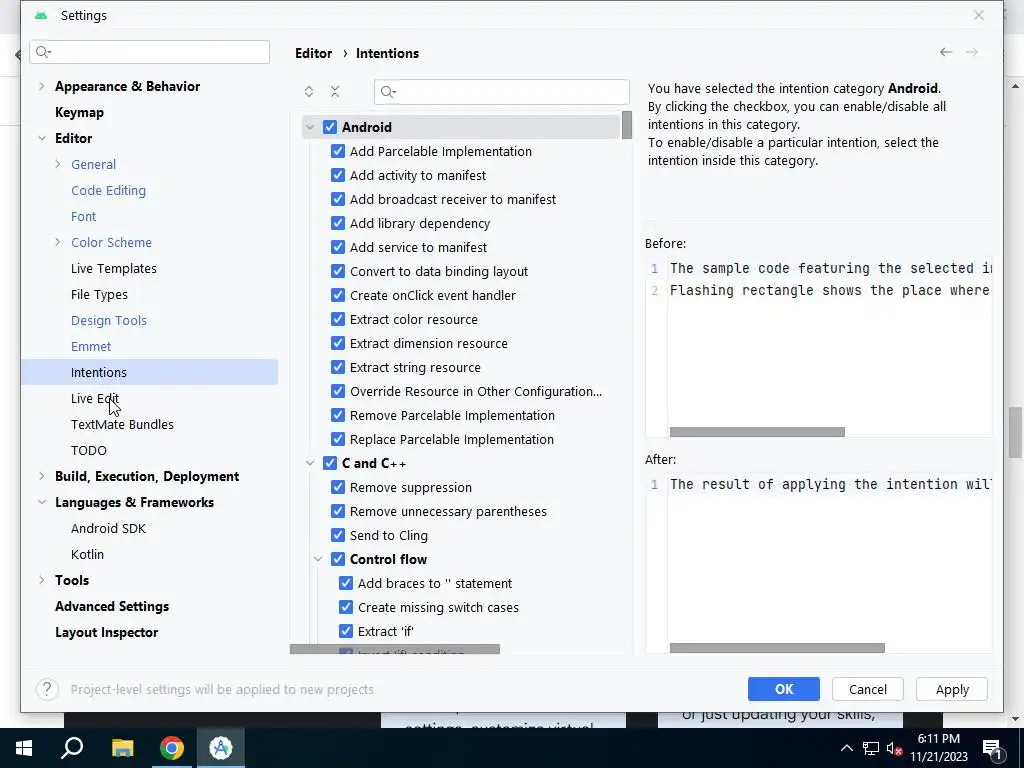The image size is (1024, 768).
Task: Toggle Extract string resource checkbox
Action: coord(338,367)
